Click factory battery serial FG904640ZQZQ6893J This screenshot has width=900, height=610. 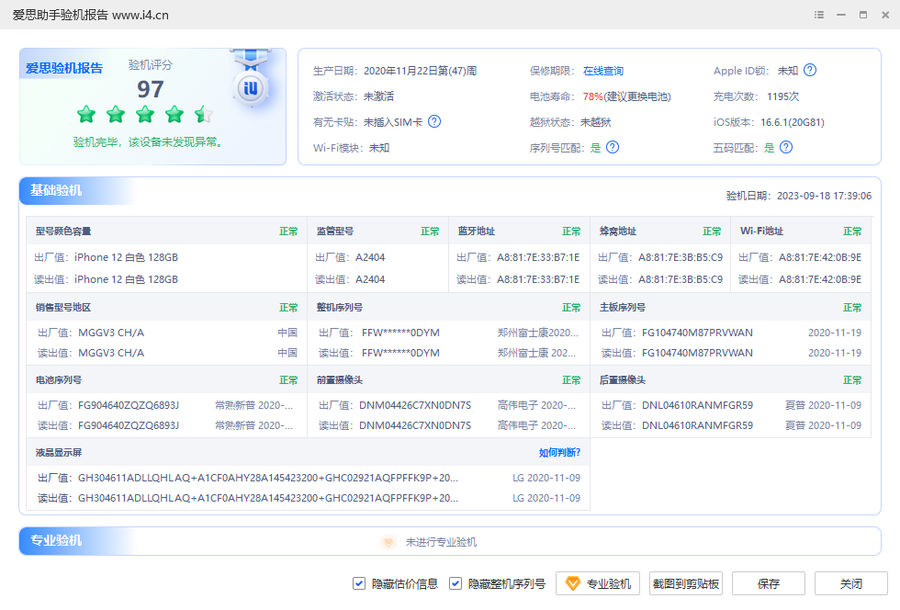point(129,405)
